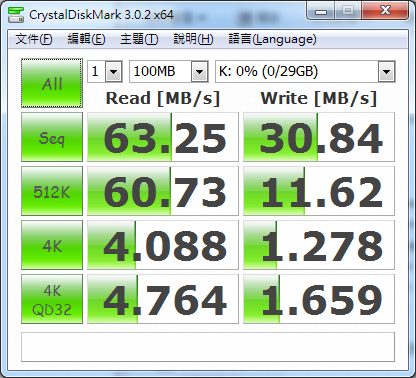
Task: Open the 主題(T) menu
Action: pos(139,39)
